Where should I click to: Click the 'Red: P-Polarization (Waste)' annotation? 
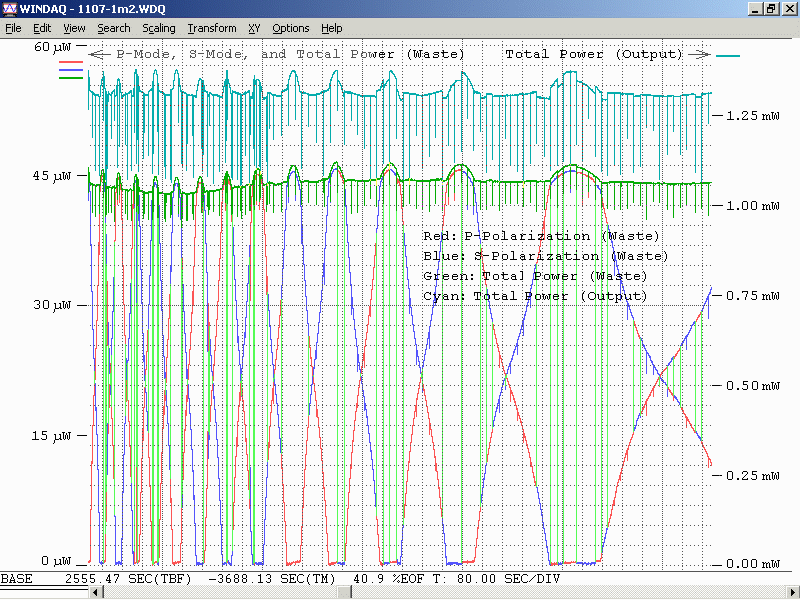click(541, 236)
